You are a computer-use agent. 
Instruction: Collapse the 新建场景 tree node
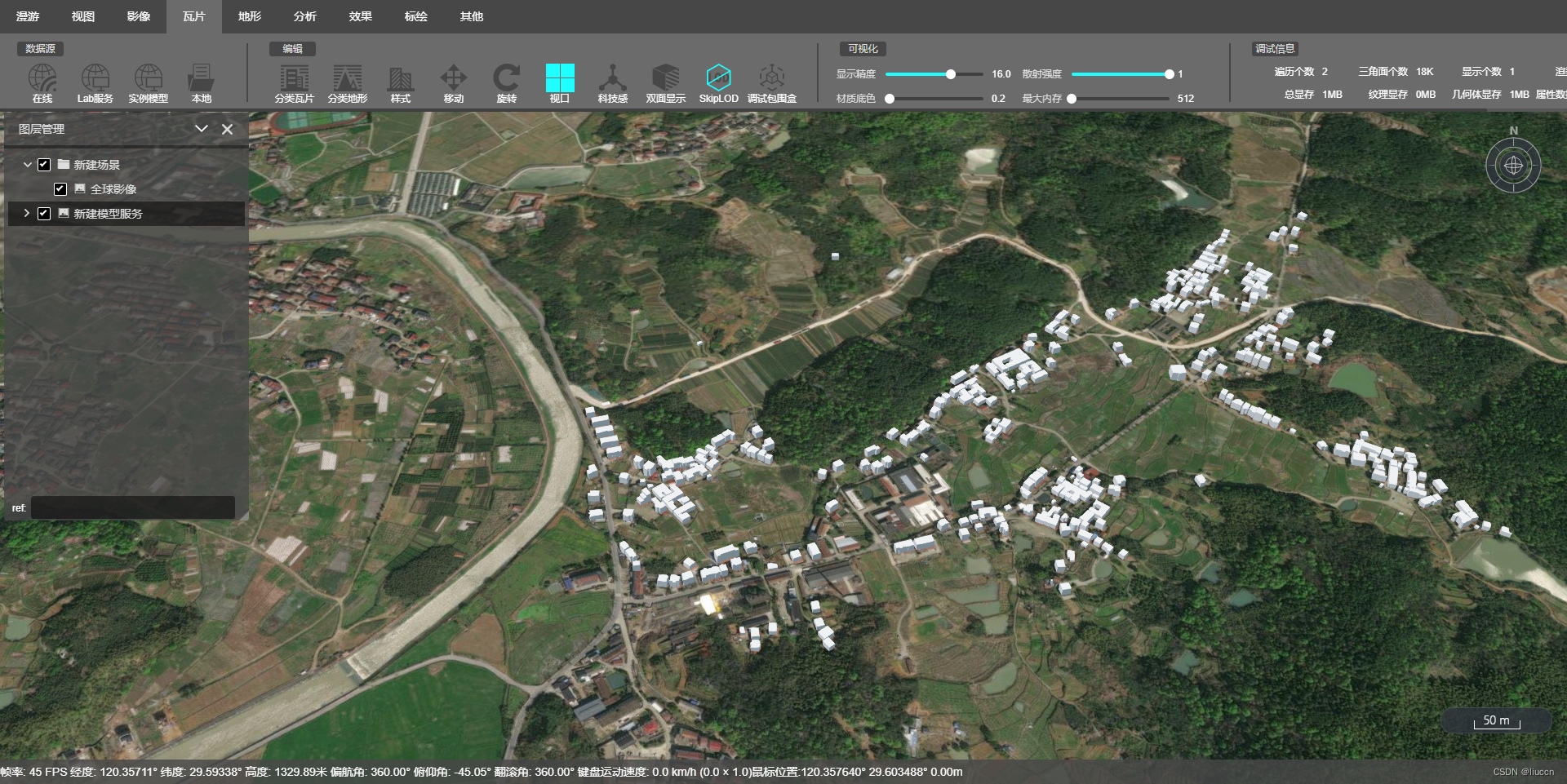click(x=27, y=165)
